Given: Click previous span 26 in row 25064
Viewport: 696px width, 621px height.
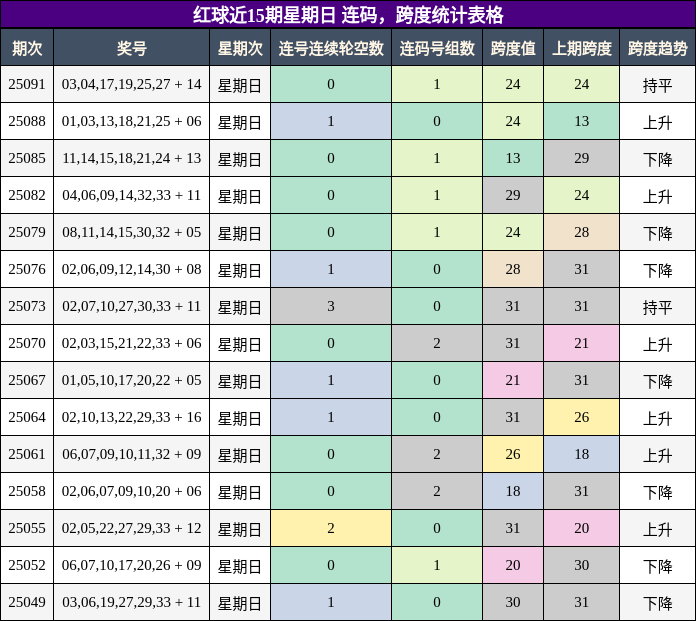Looking at the screenshot, I should pyautogui.click(x=581, y=417).
